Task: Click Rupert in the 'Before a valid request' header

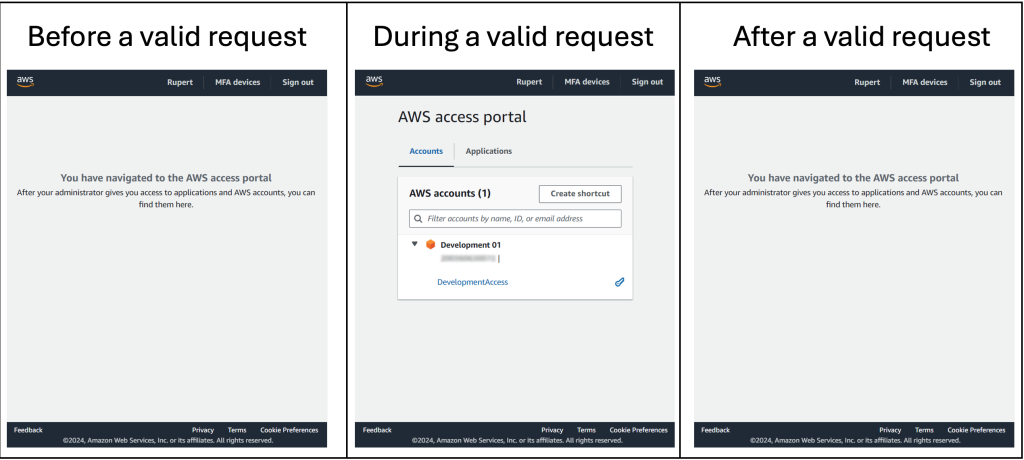Action: tap(180, 82)
